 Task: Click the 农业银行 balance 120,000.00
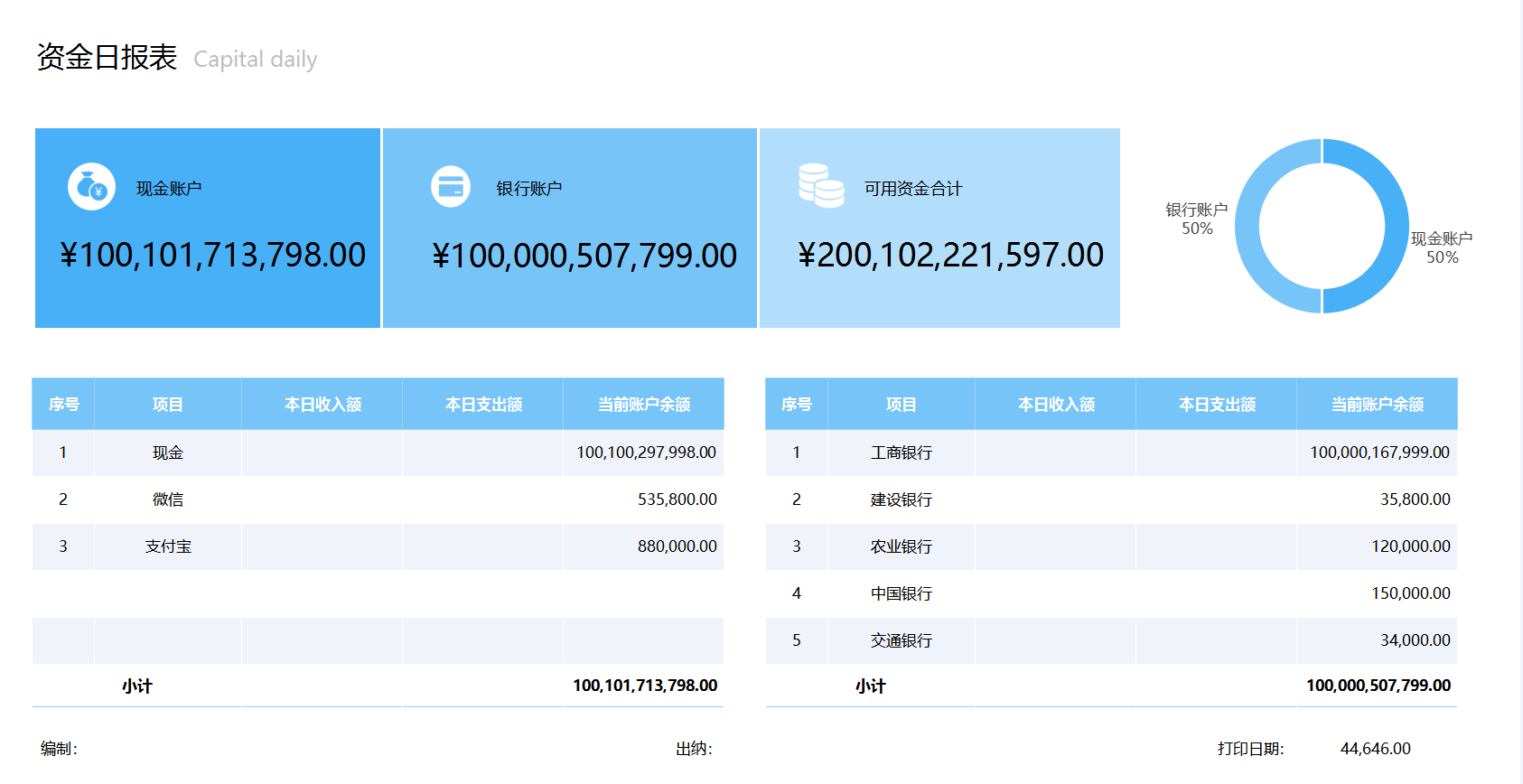click(1410, 546)
